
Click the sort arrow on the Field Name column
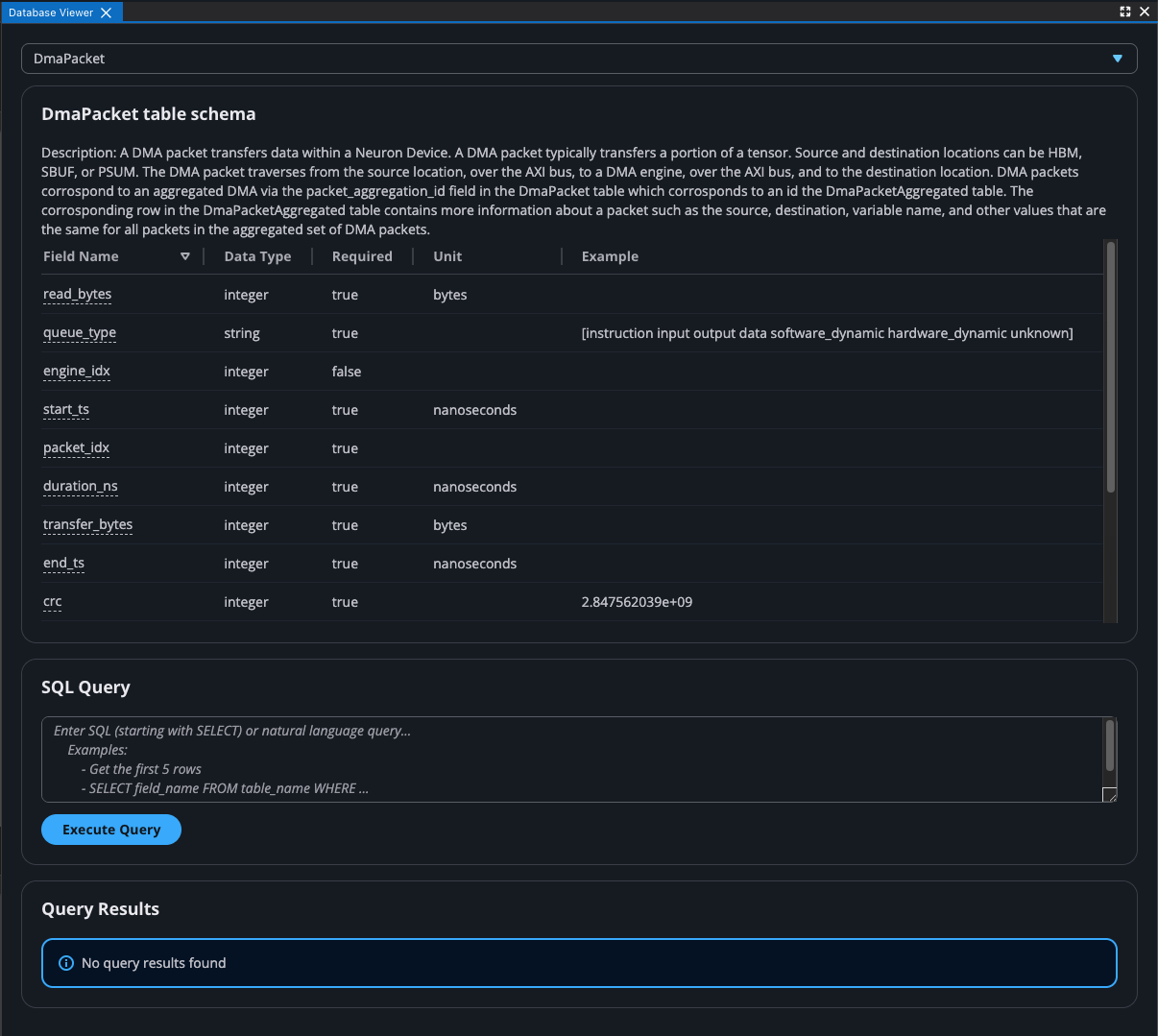(x=184, y=256)
